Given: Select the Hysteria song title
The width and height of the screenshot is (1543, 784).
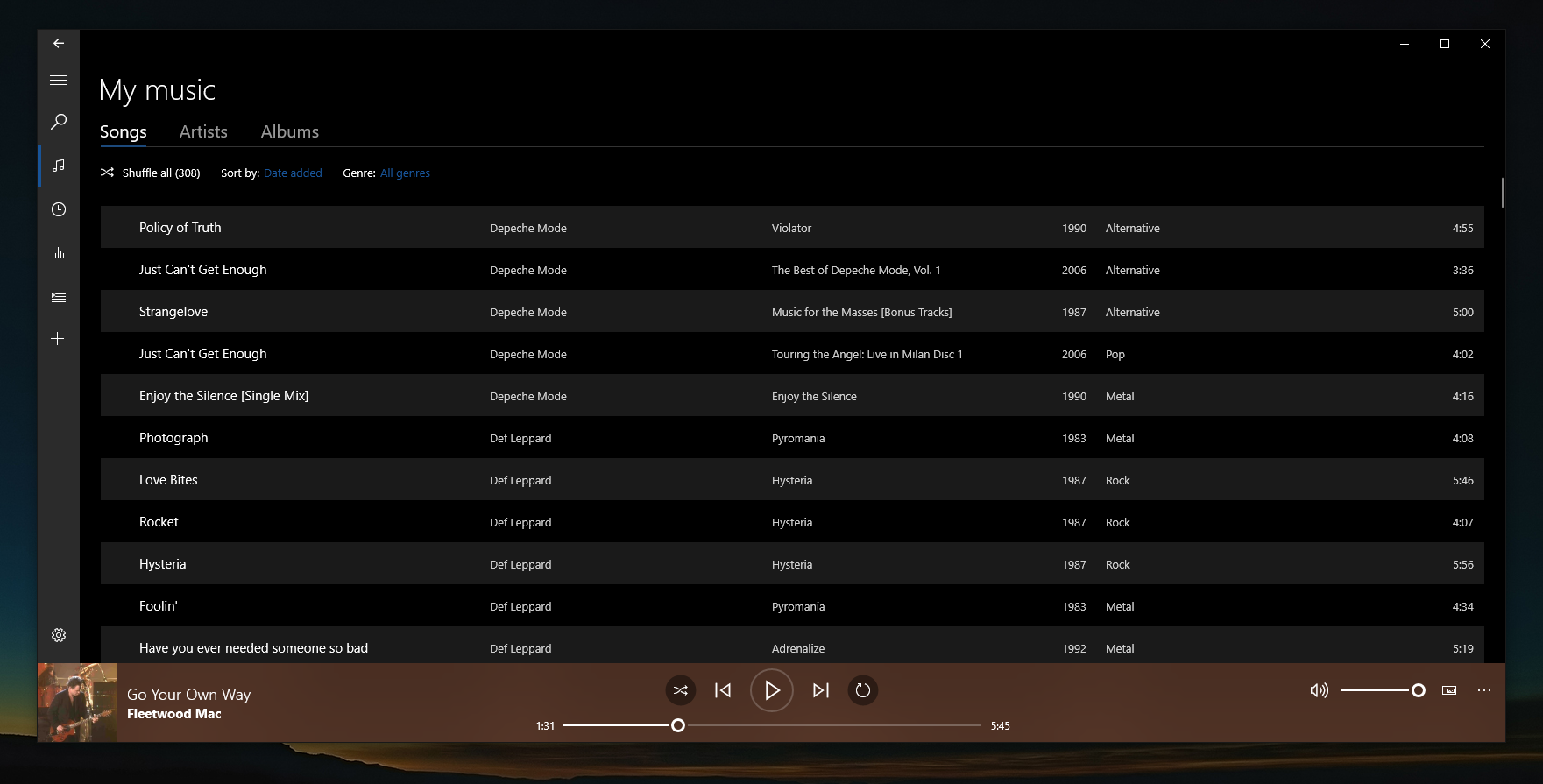Looking at the screenshot, I should click(163, 564).
